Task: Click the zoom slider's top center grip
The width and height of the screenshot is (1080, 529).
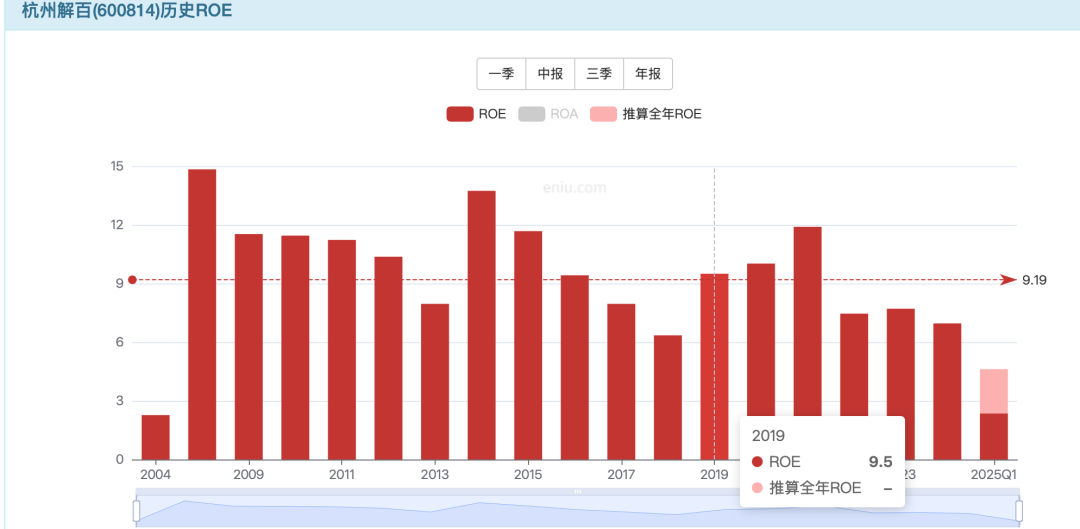Action: pyautogui.click(x=578, y=491)
